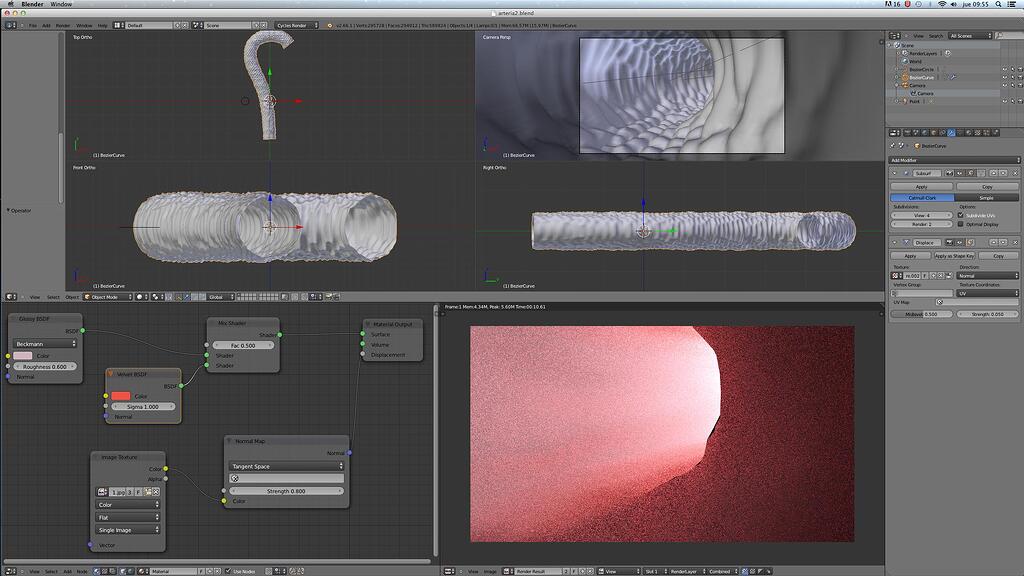Open the macOS Window menu
Viewport: 1024px width, 576px height.
[x=61, y=4]
